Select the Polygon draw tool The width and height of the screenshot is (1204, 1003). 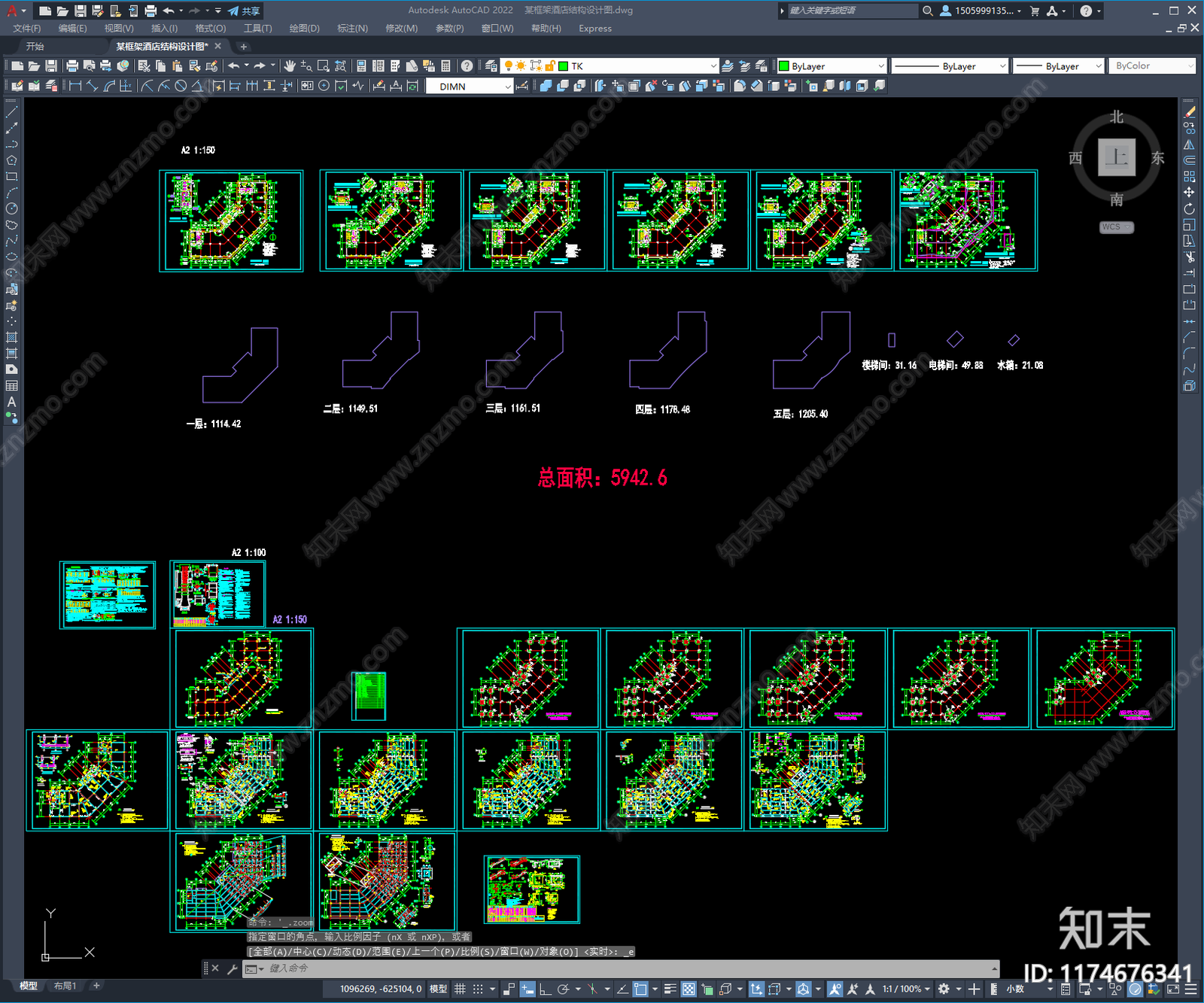click(11, 160)
